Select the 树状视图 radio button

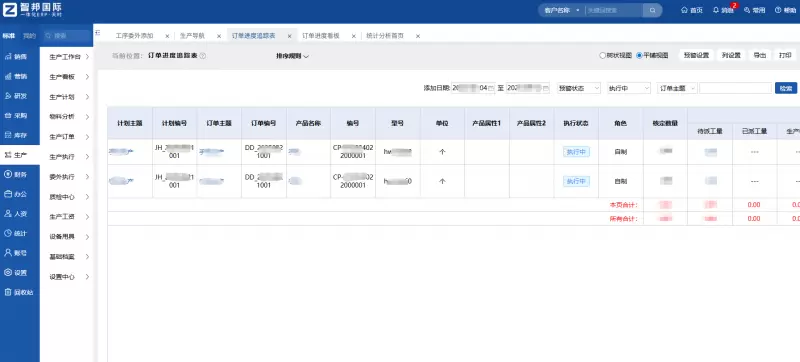pos(603,56)
